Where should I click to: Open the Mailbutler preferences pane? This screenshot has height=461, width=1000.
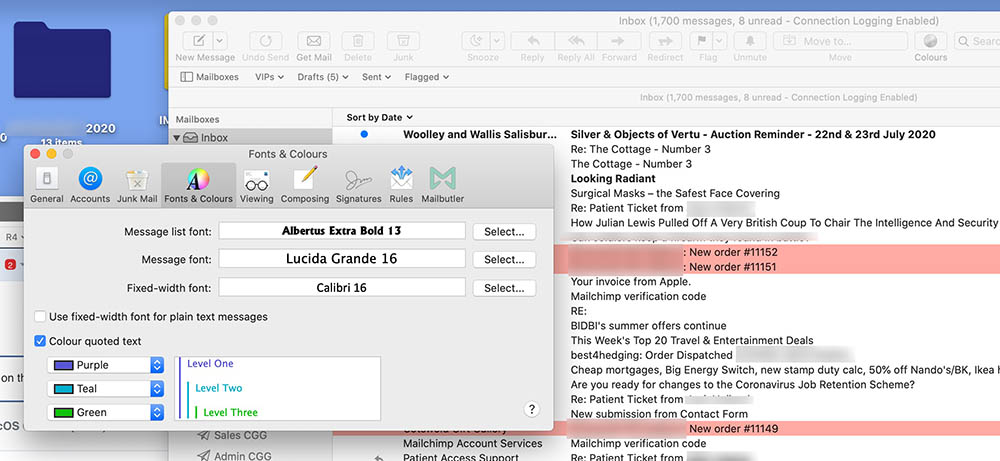(x=442, y=185)
